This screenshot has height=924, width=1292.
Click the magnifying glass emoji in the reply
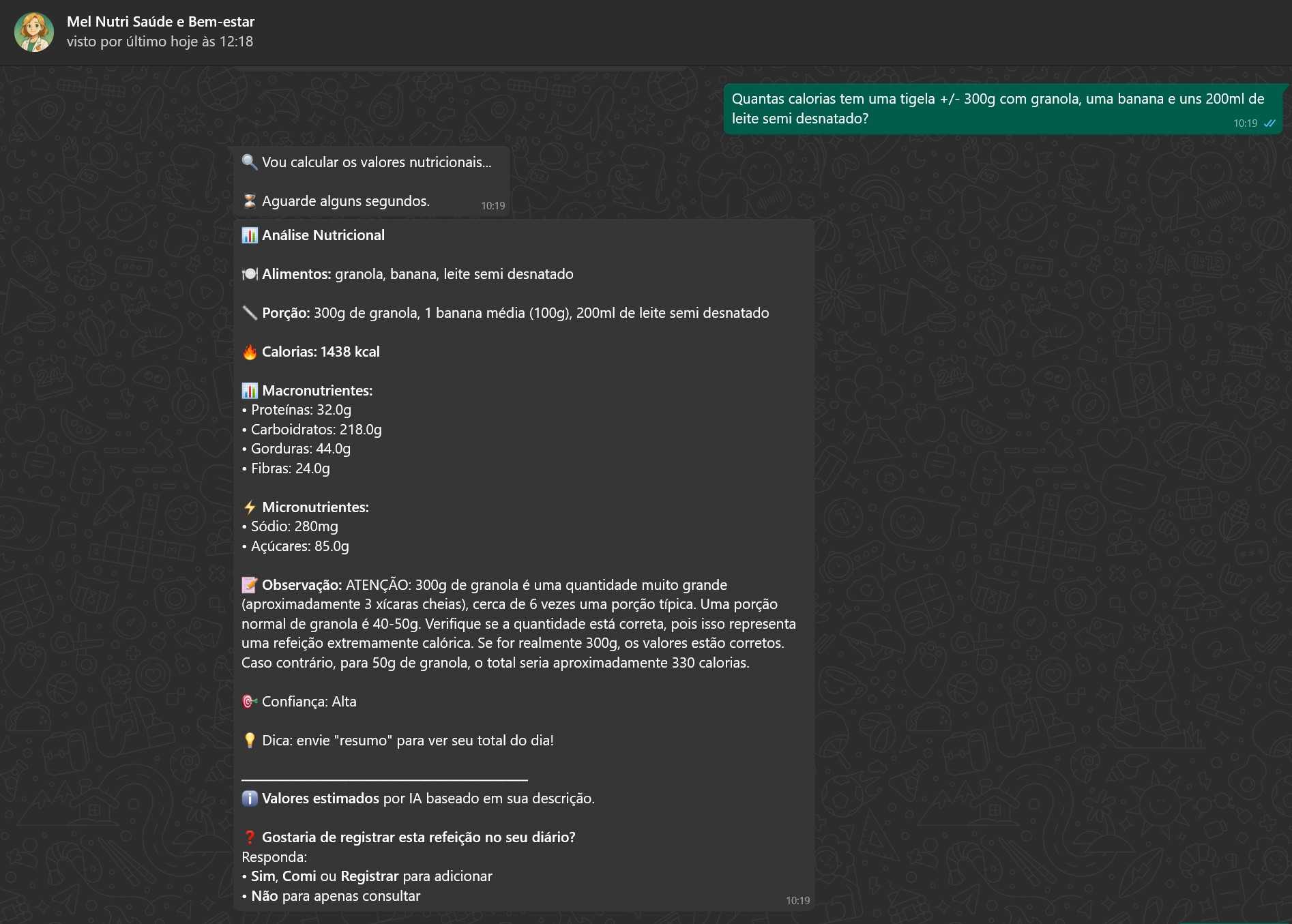tap(250, 162)
